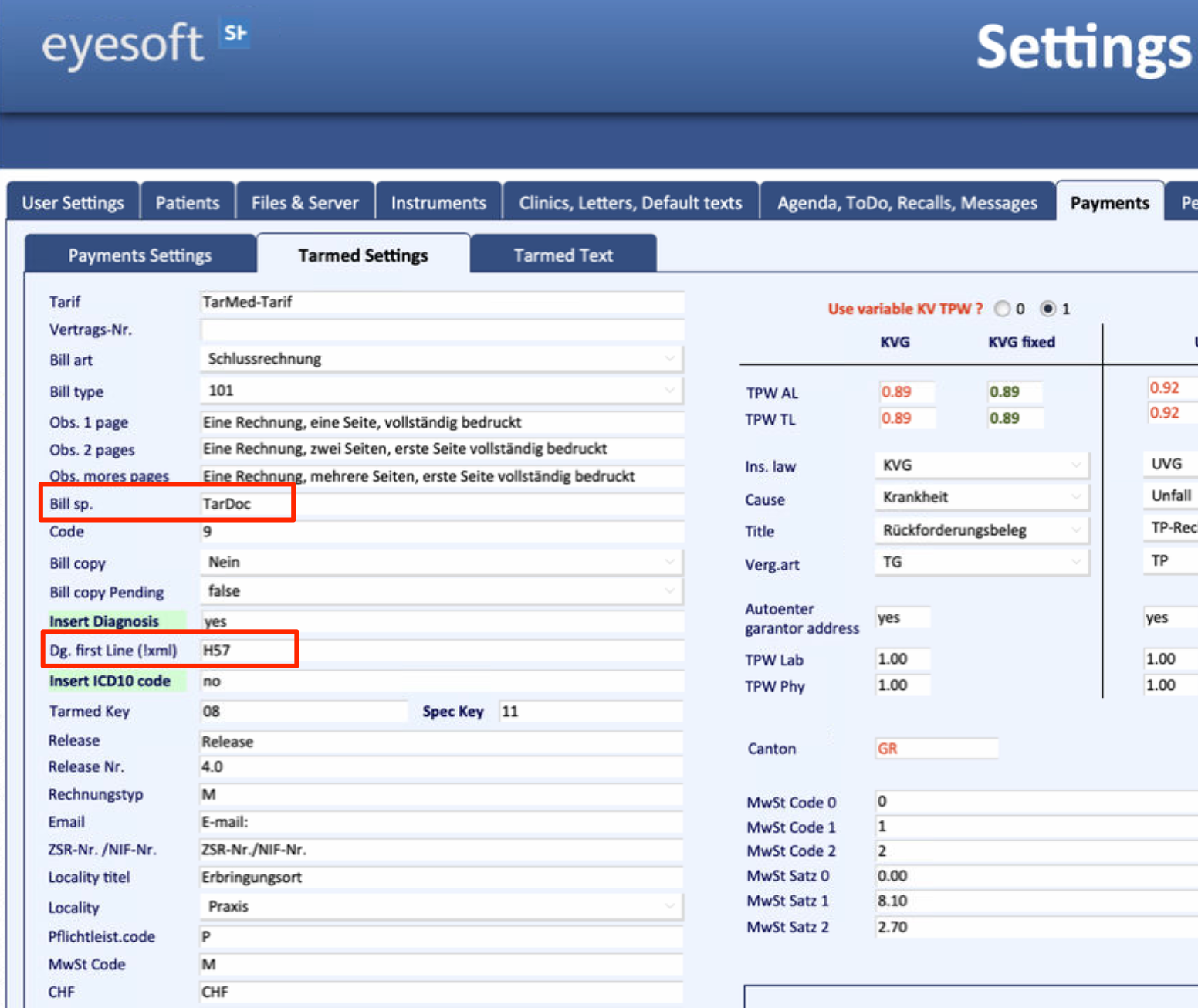Expand the Bill copy Pending dropdown
This screenshot has width=1198, height=1008.
point(441,591)
